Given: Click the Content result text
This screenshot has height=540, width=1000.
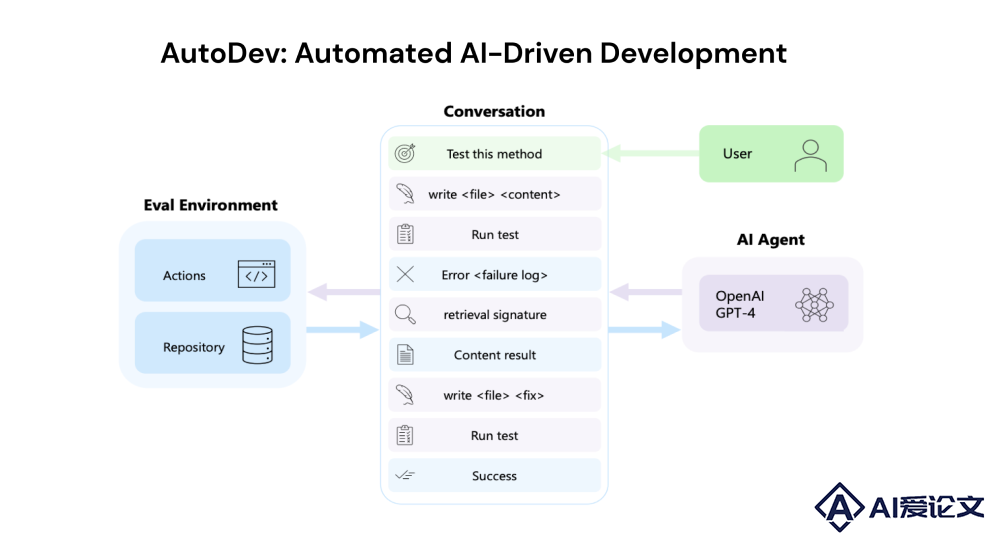Looking at the screenshot, I should [495, 355].
